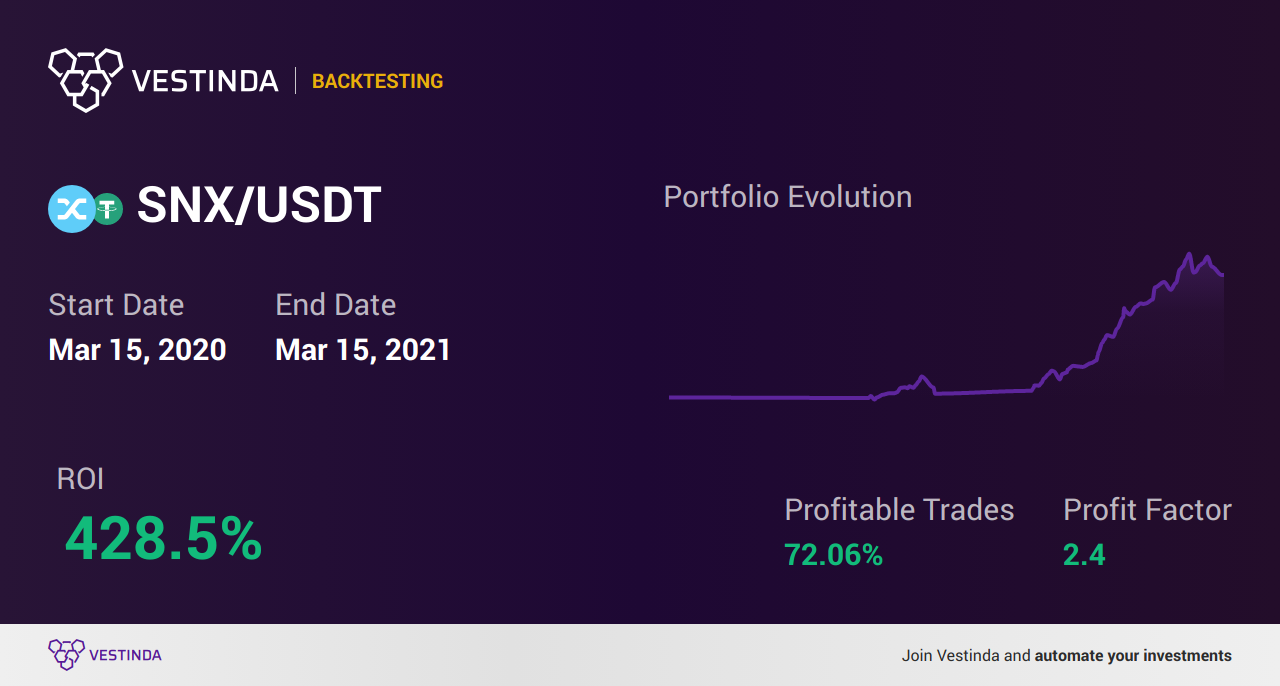Select the Mar 15, 2020 start date
Image resolution: width=1280 pixels, height=686 pixels.
137,350
